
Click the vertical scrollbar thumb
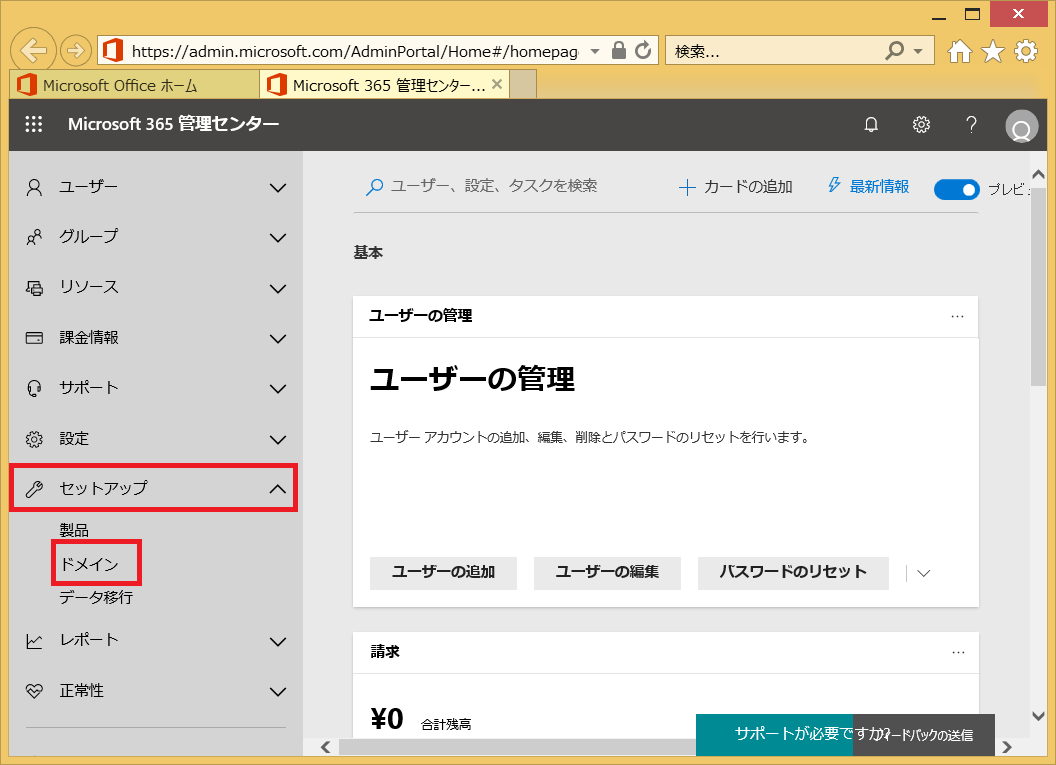(1038, 286)
